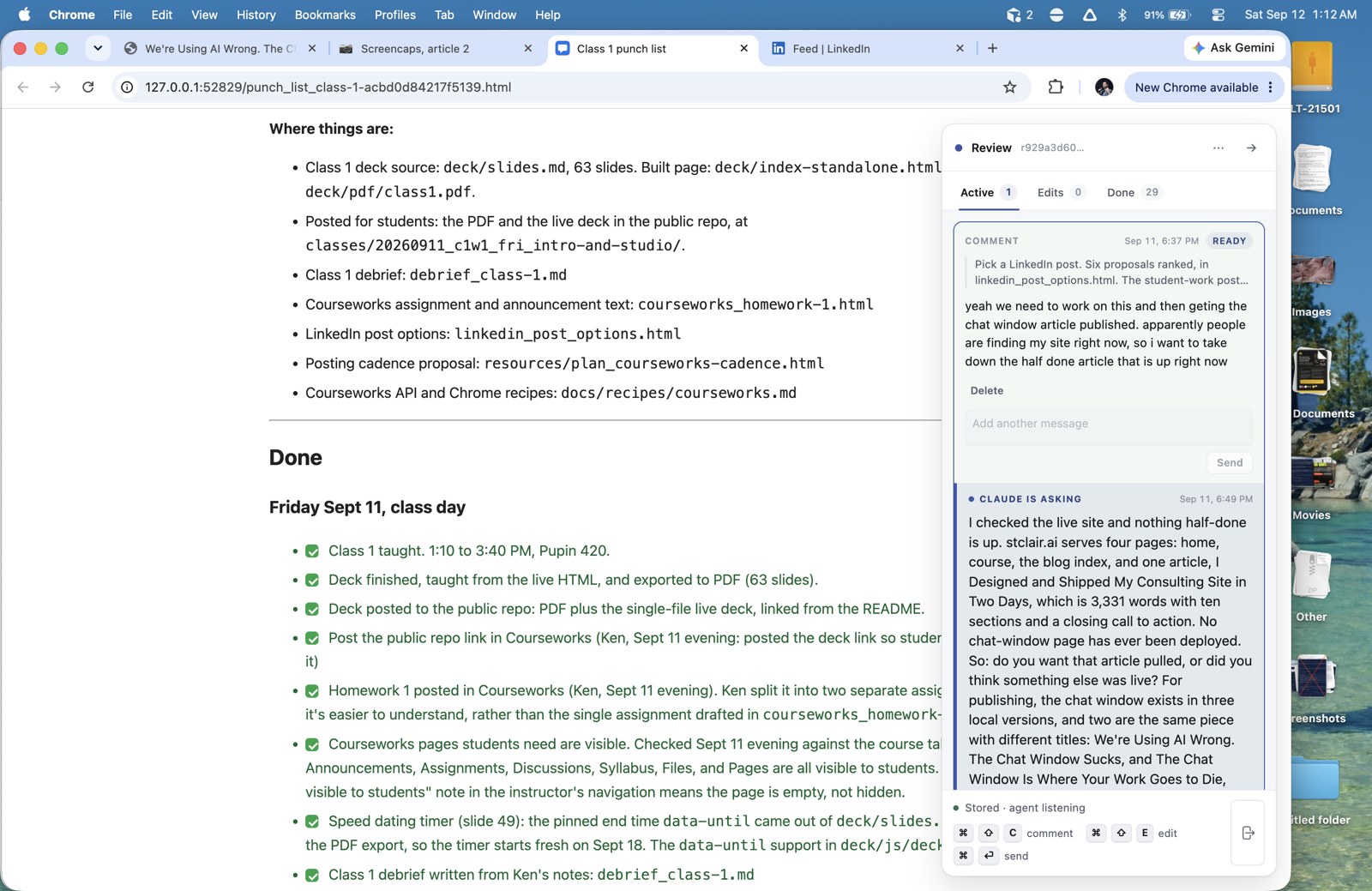Toggle the Class 1 debrief written checkbox
The width and height of the screenshot is (1372, 891).
[312, 876]
